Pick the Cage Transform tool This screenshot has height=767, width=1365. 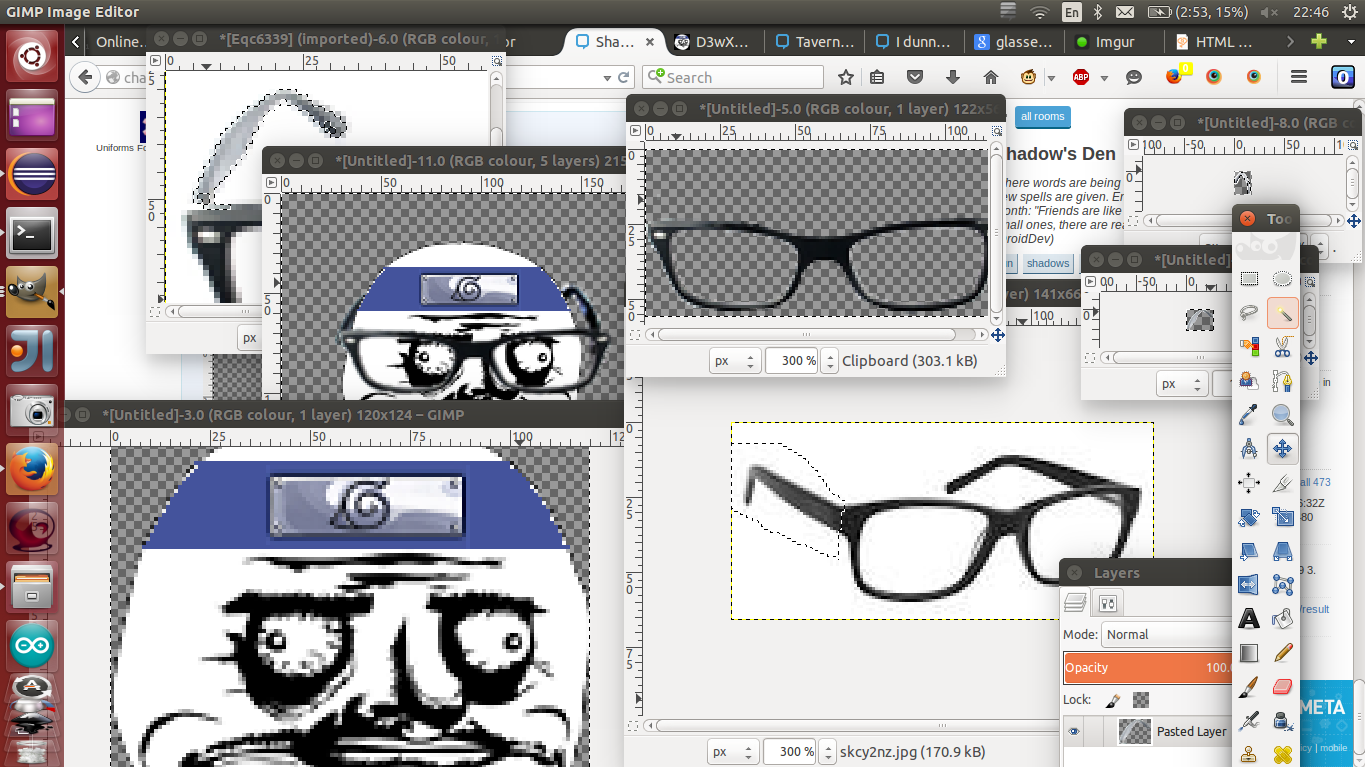point(1282,585)
